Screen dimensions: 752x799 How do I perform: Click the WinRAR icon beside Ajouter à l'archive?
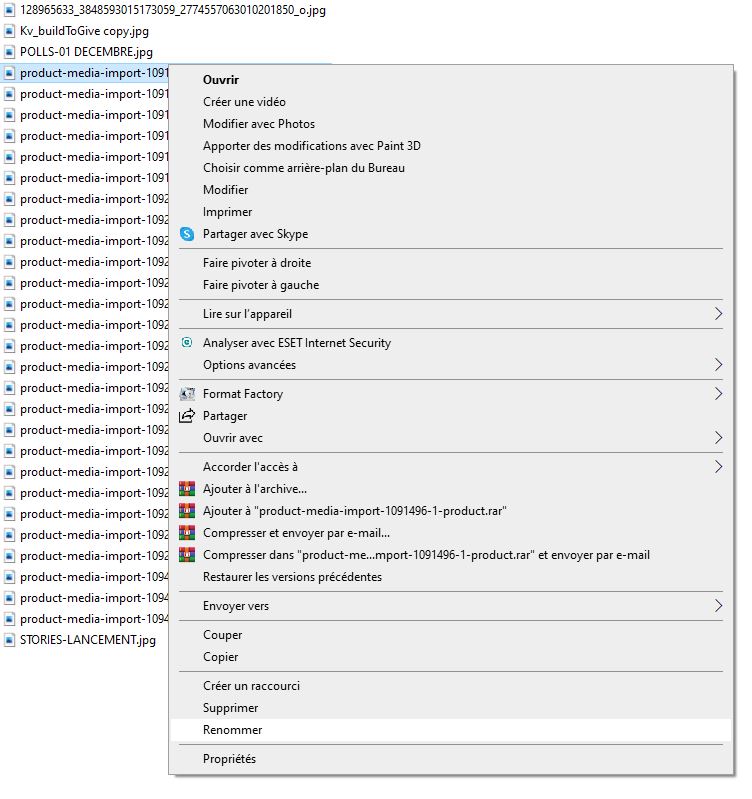pos(187,489)
